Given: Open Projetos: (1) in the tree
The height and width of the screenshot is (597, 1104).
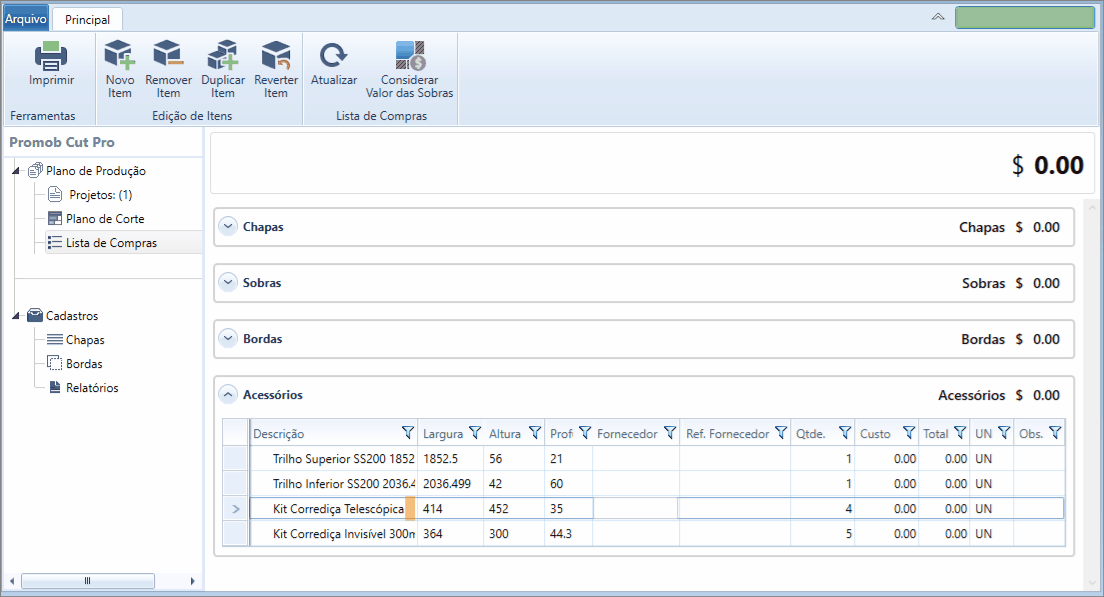Looking at the screenshot, I should (x=101, y=195).
